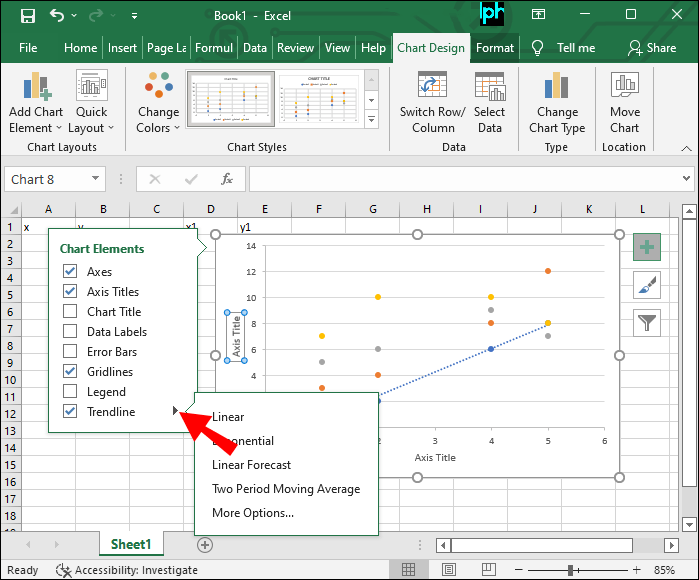699x580 pixels.
Task: Click the Move Chart icon
Action: click(625, 88)
